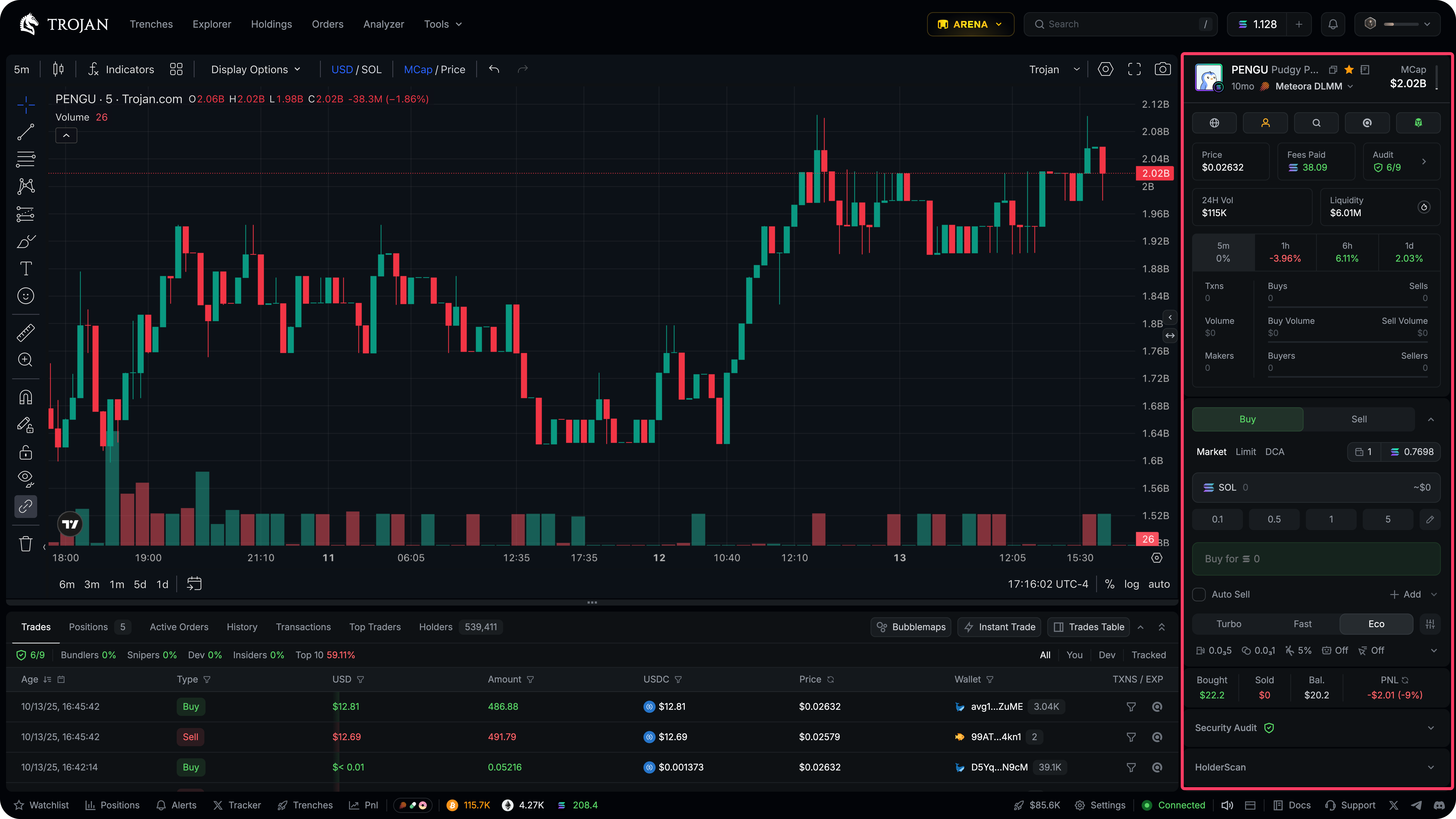Screen dimensions: 1456x819
Task: Switch to the Top Traders tab
Action: pos(375,627)
